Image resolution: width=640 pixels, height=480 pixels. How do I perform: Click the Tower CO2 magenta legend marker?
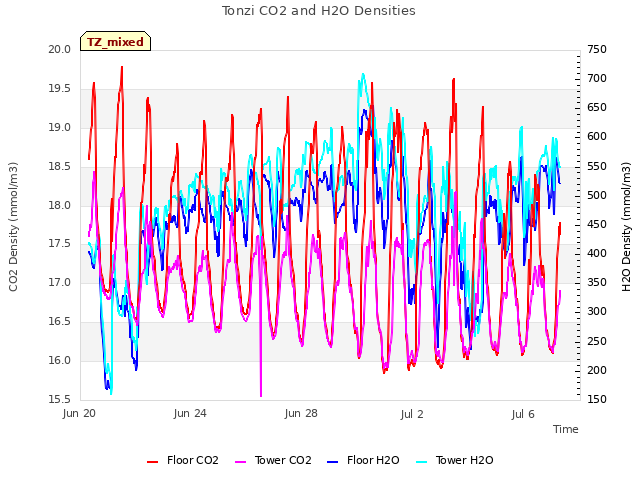pyautogui.click(x=241, y=462)
